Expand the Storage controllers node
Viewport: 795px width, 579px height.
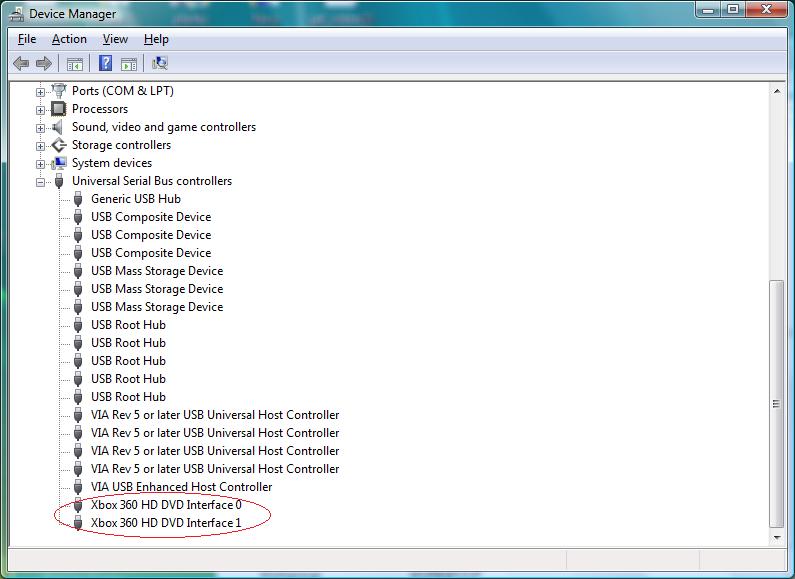40,146
